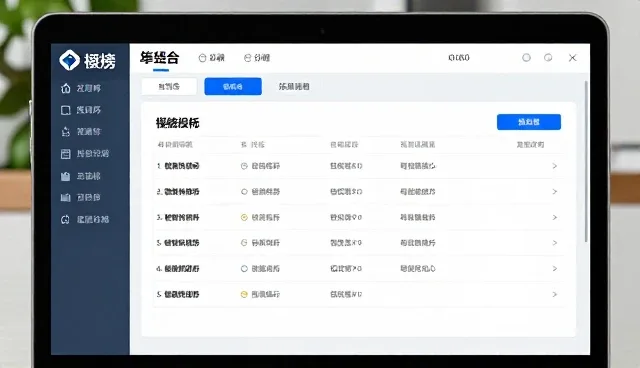Click the empty status circle in the second row
Screen dimensions: 640x368
point(244,192)
